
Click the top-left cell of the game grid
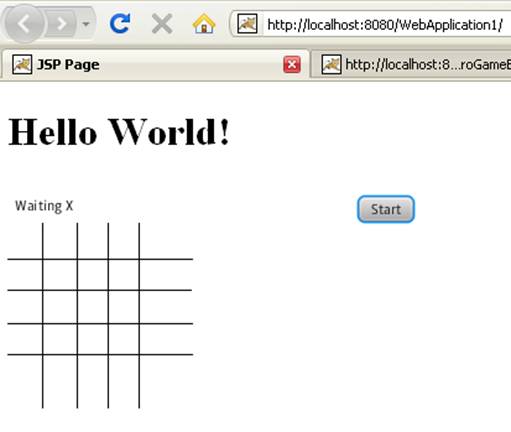point(25,241)
